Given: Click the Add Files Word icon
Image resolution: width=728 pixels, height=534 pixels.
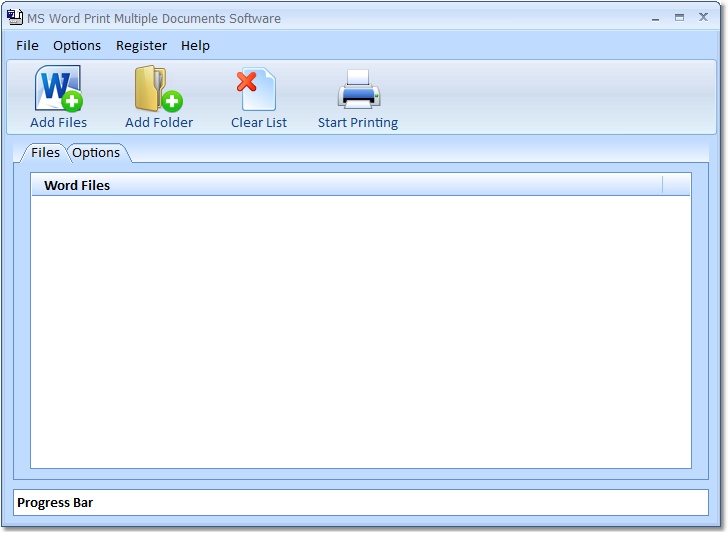Looking at the screenshot, I should point(58,89).
